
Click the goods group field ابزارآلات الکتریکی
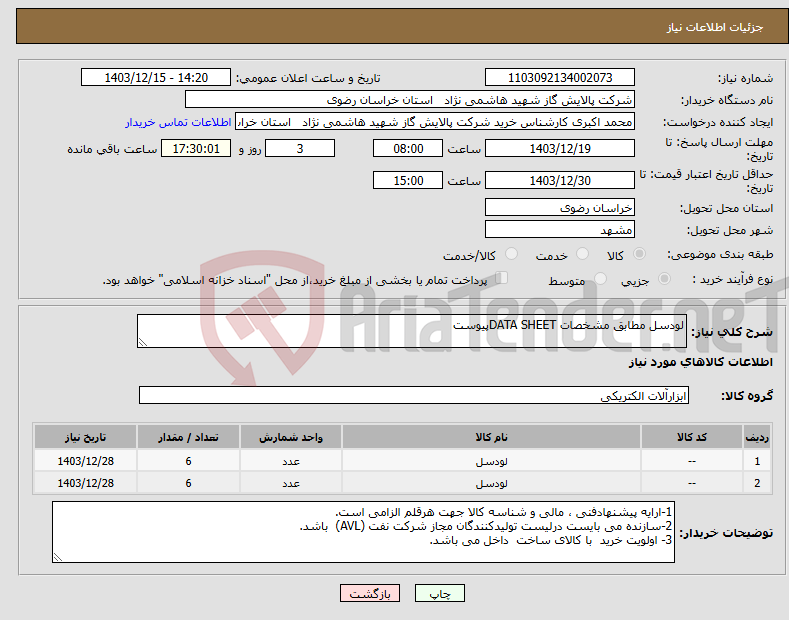(414, 396)
